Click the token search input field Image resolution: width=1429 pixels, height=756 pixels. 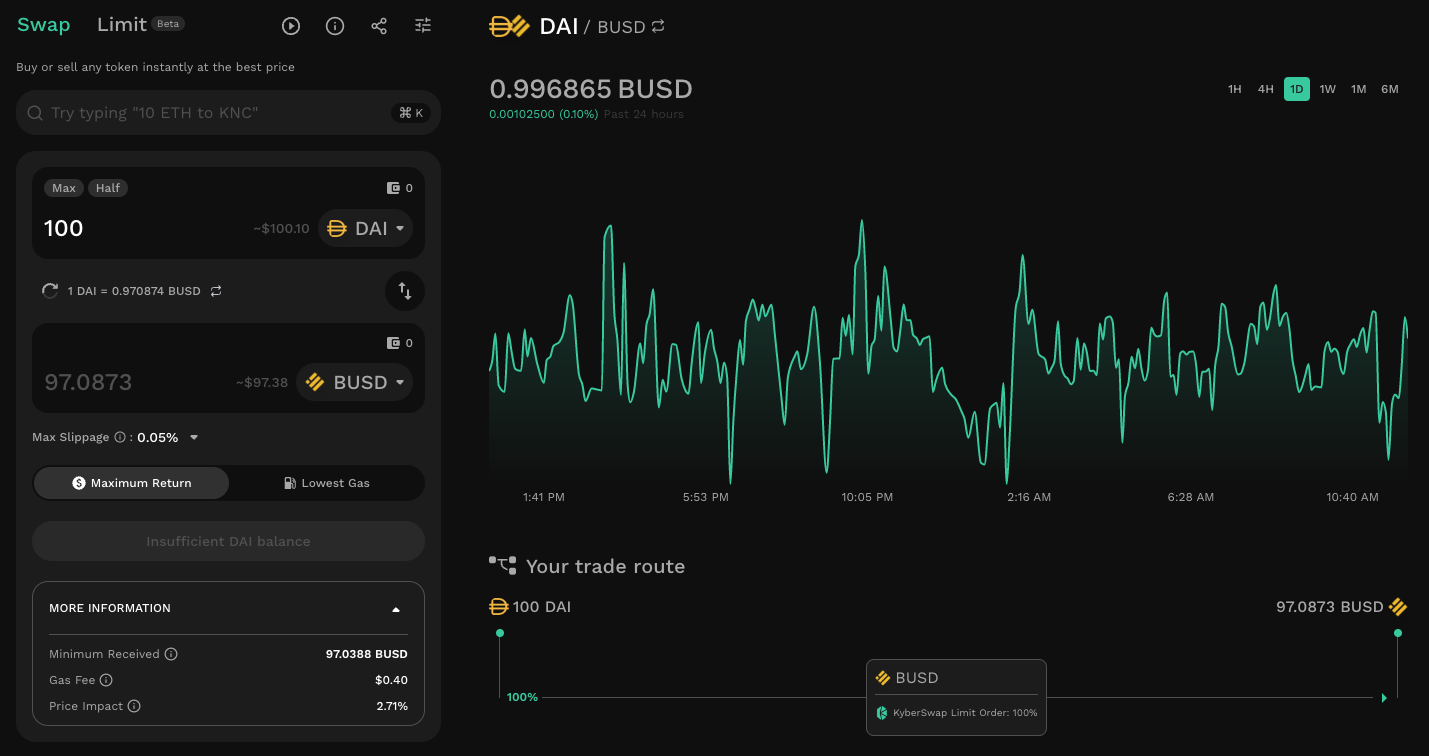coord(215,113)
